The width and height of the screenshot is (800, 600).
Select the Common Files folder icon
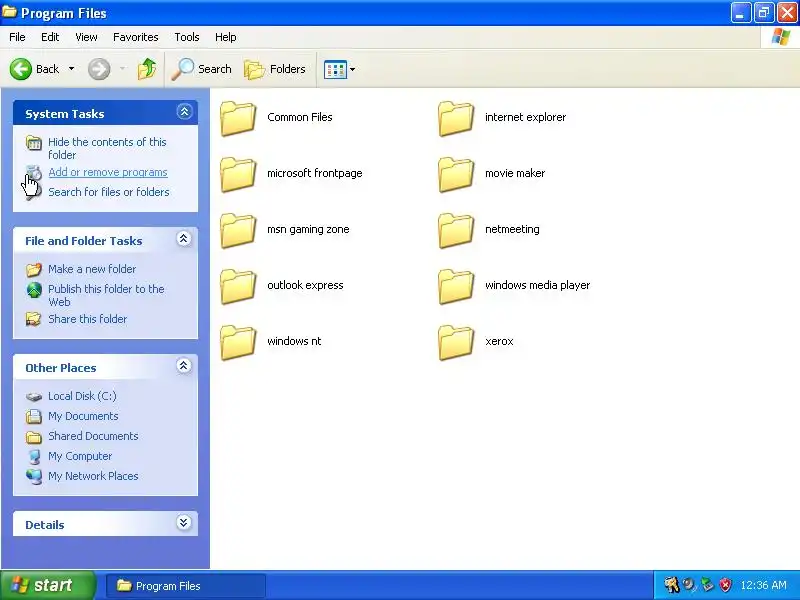point(238,118)
